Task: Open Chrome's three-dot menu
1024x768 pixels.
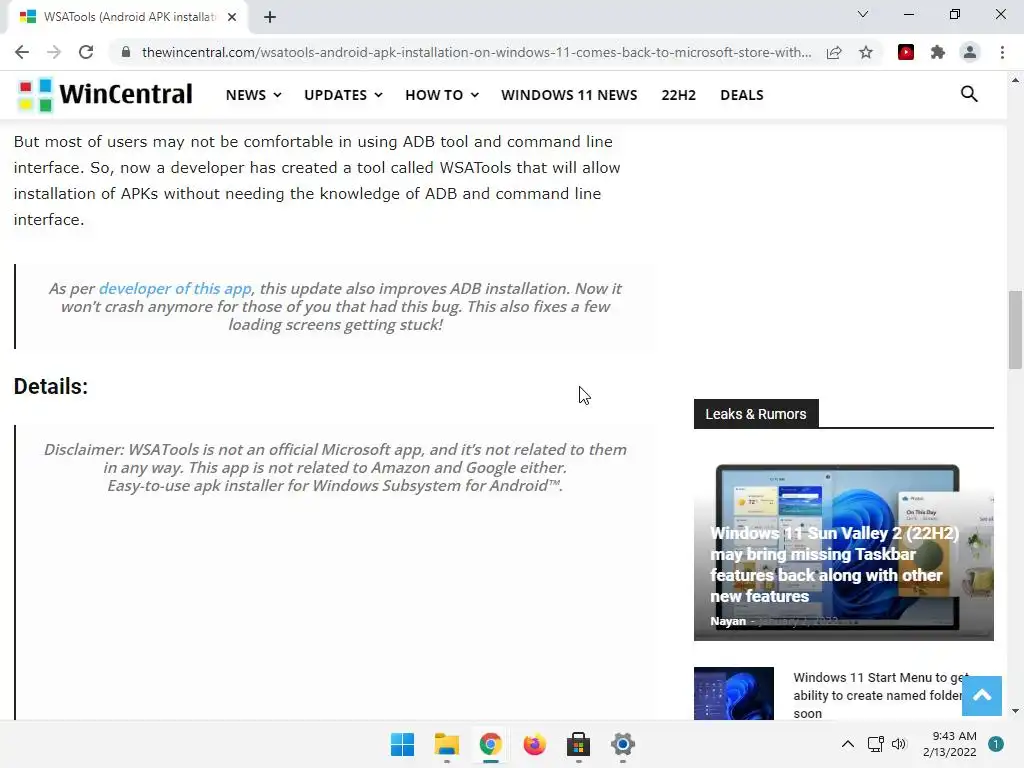Action: pyautogui.click(x=1002, y=52)
